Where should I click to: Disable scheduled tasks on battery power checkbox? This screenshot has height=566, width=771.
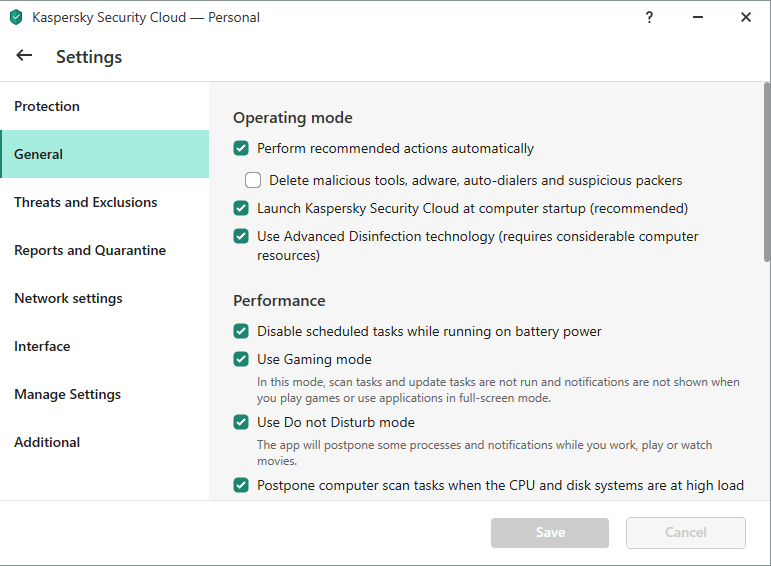point(241,331)
